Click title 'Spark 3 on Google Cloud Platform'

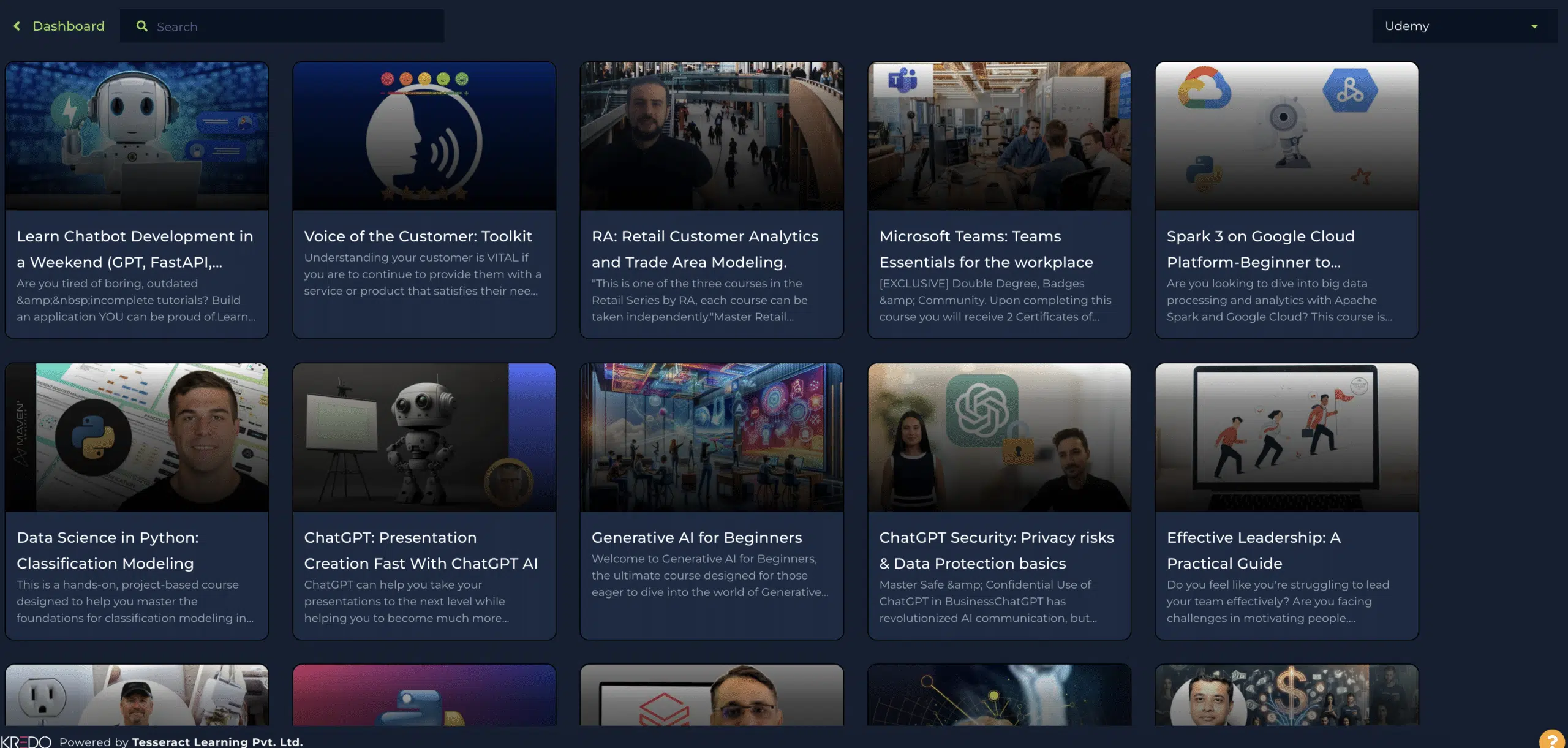[x=1261, y=249]
